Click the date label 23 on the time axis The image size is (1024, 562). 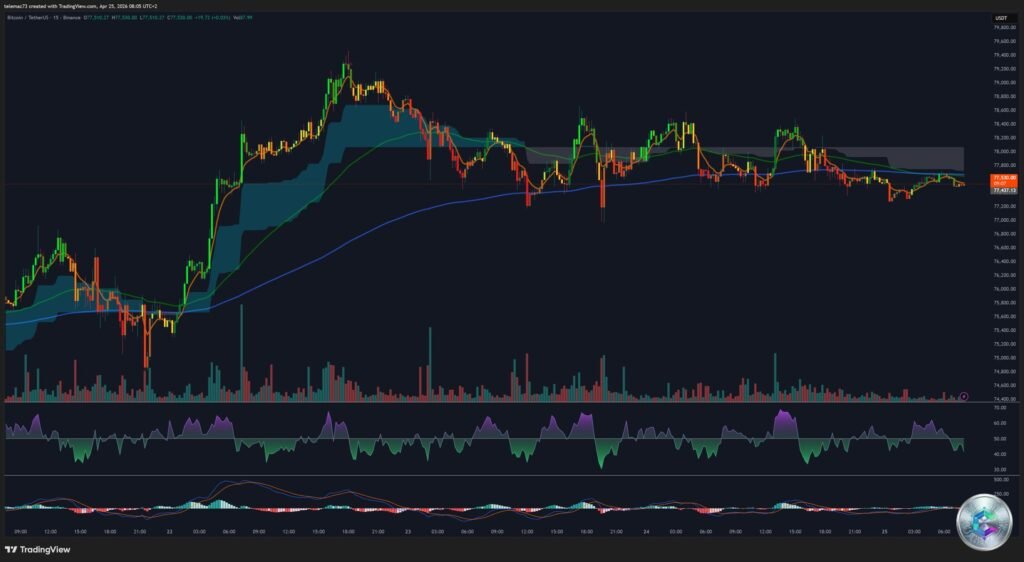coord(408,532)
